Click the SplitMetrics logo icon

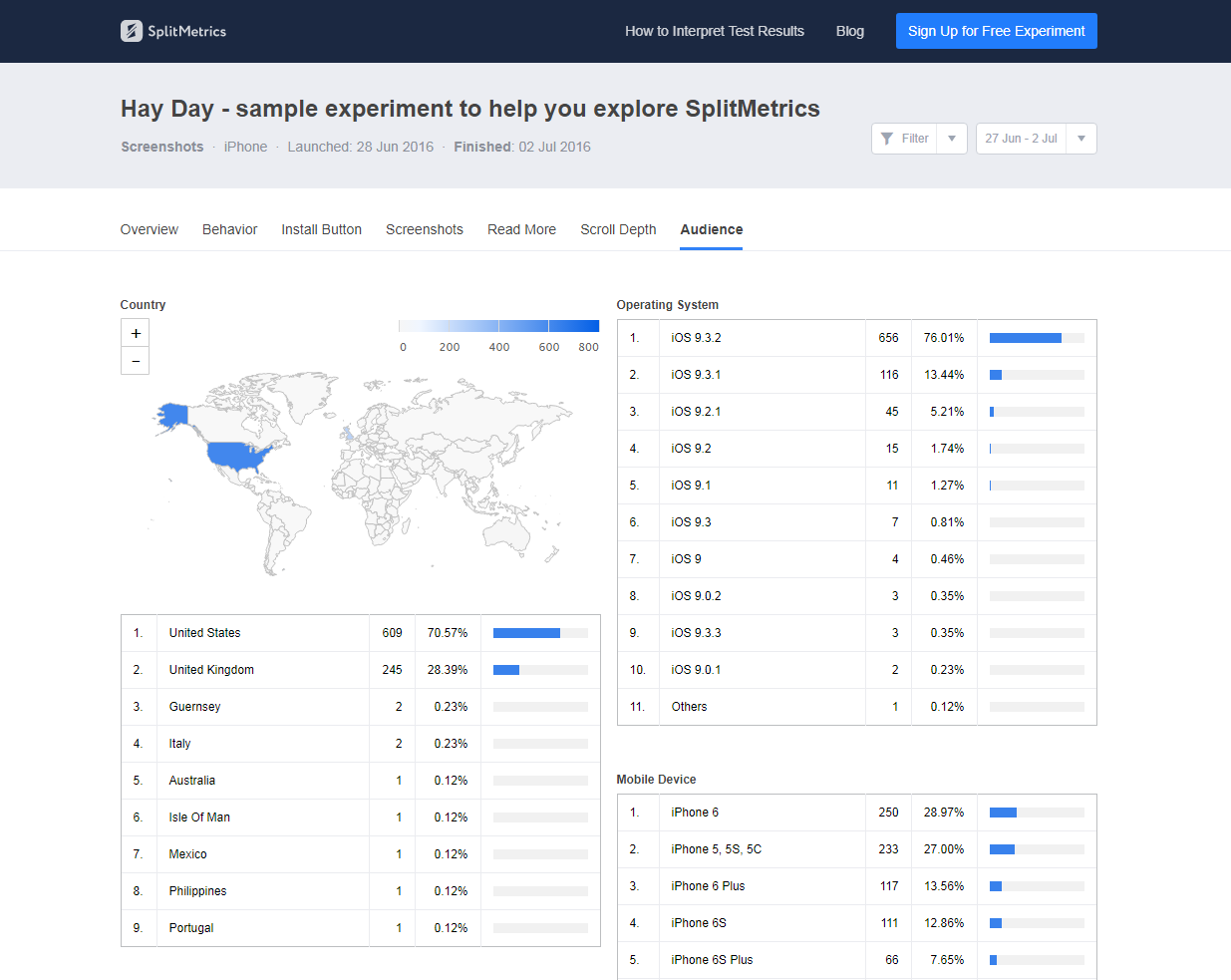coord(132,31)
